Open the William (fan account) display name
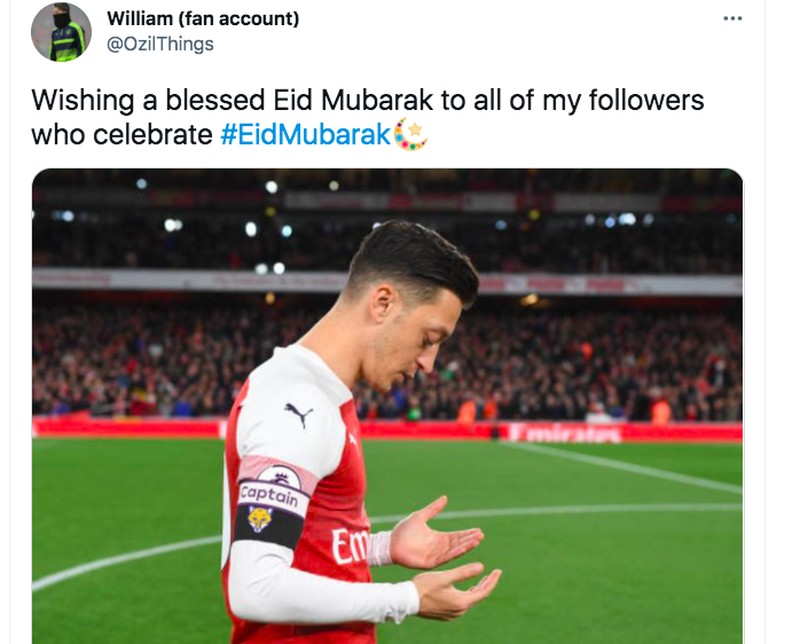 (x=203, y=19)
